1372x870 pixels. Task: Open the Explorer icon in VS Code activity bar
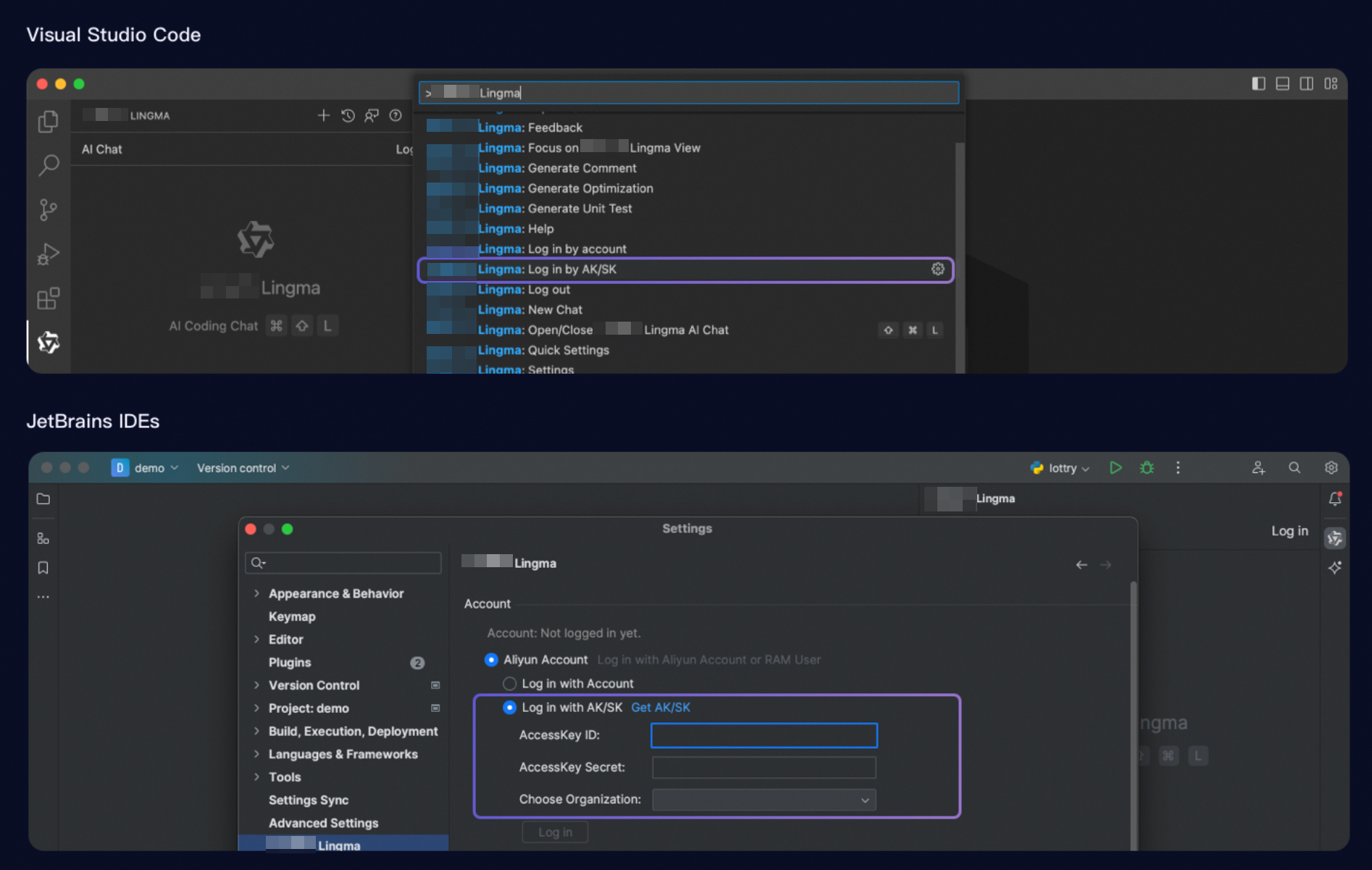click(49, 121)
